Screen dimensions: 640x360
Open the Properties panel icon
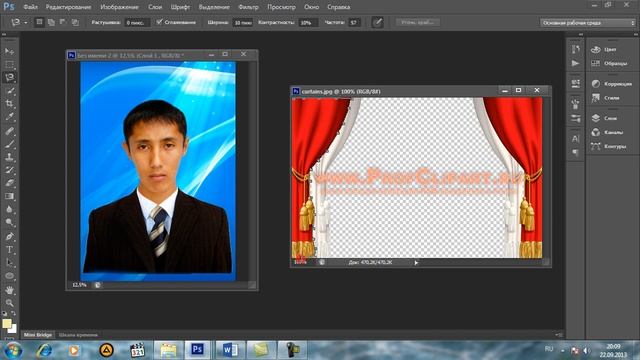point(576,83)
